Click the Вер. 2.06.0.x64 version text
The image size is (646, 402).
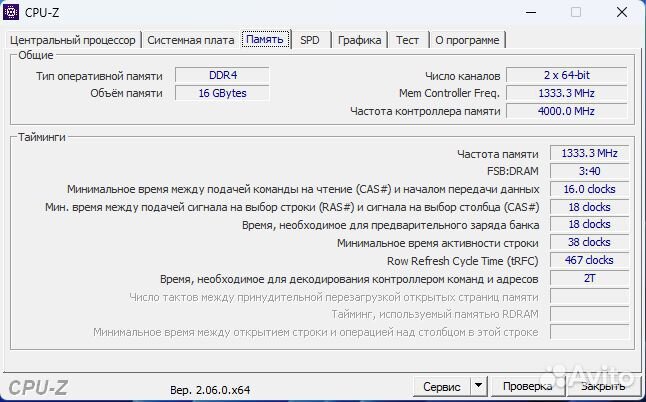210,390
